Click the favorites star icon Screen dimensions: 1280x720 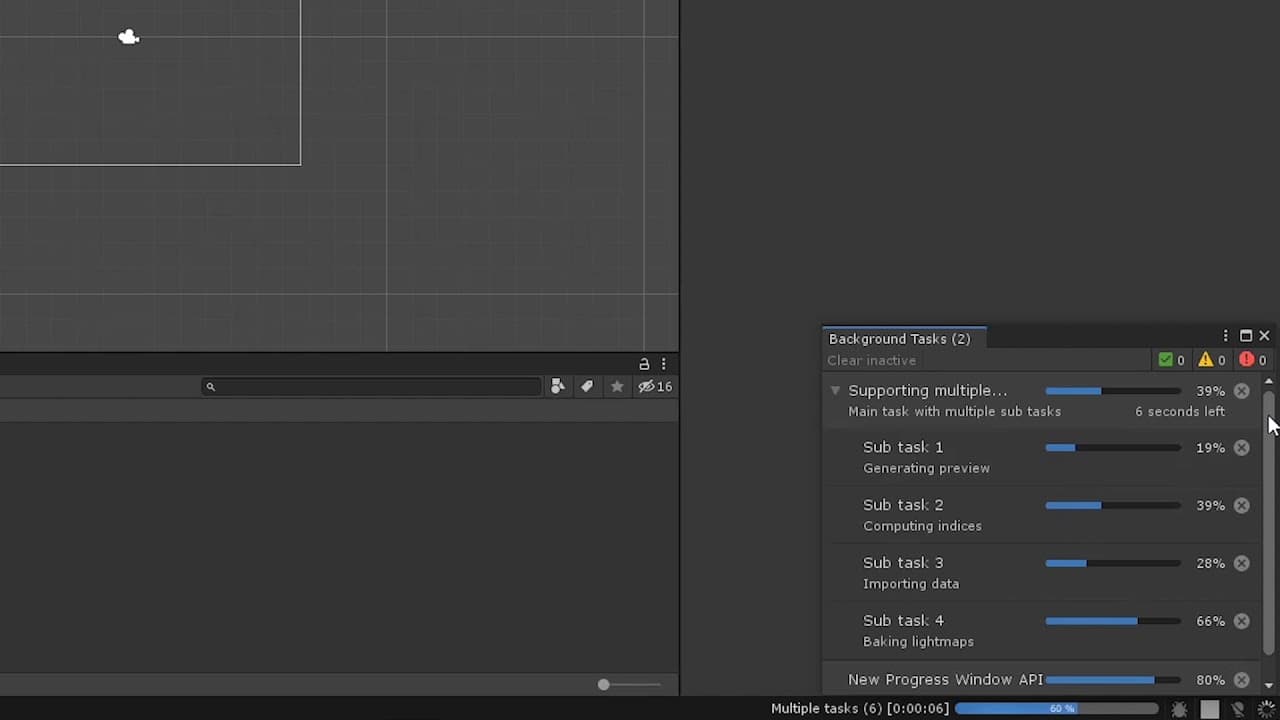(617, 387)
